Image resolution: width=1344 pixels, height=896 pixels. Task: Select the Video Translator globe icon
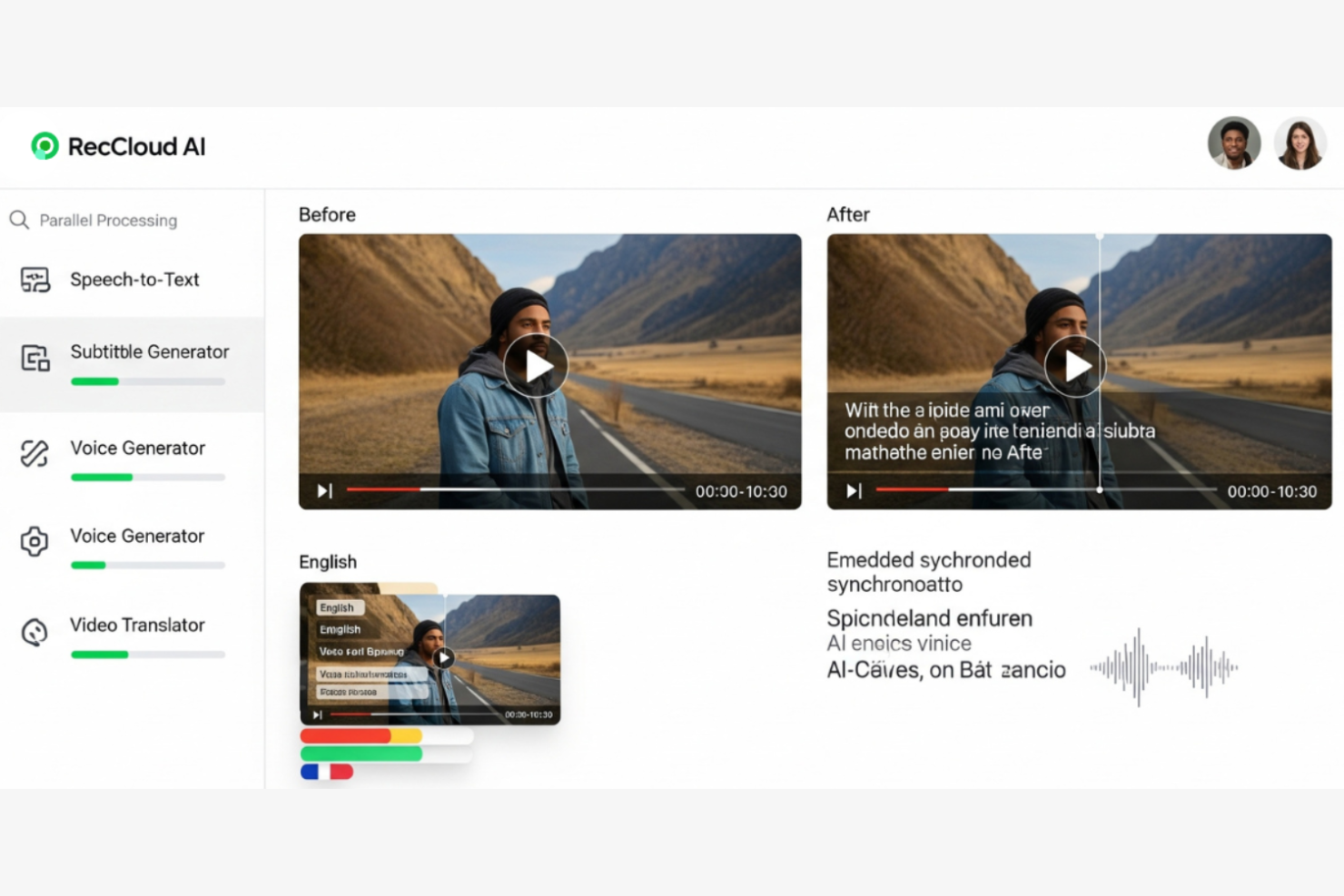[x=35, y=632]
